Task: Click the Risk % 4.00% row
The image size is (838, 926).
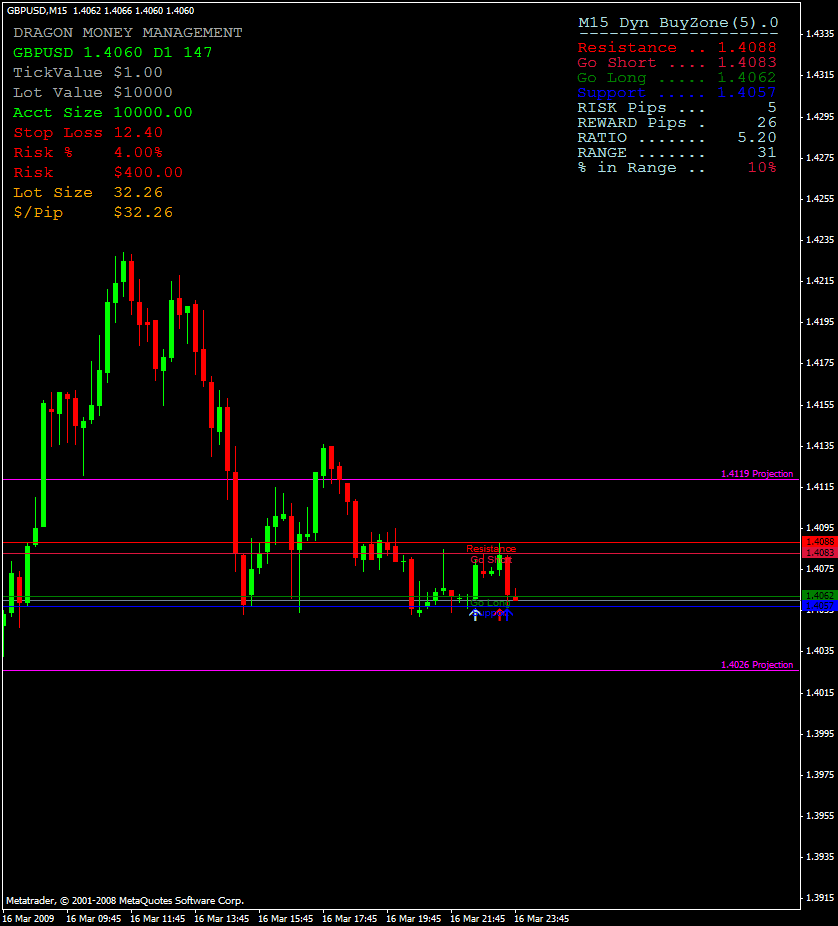Action: point(88,152)
